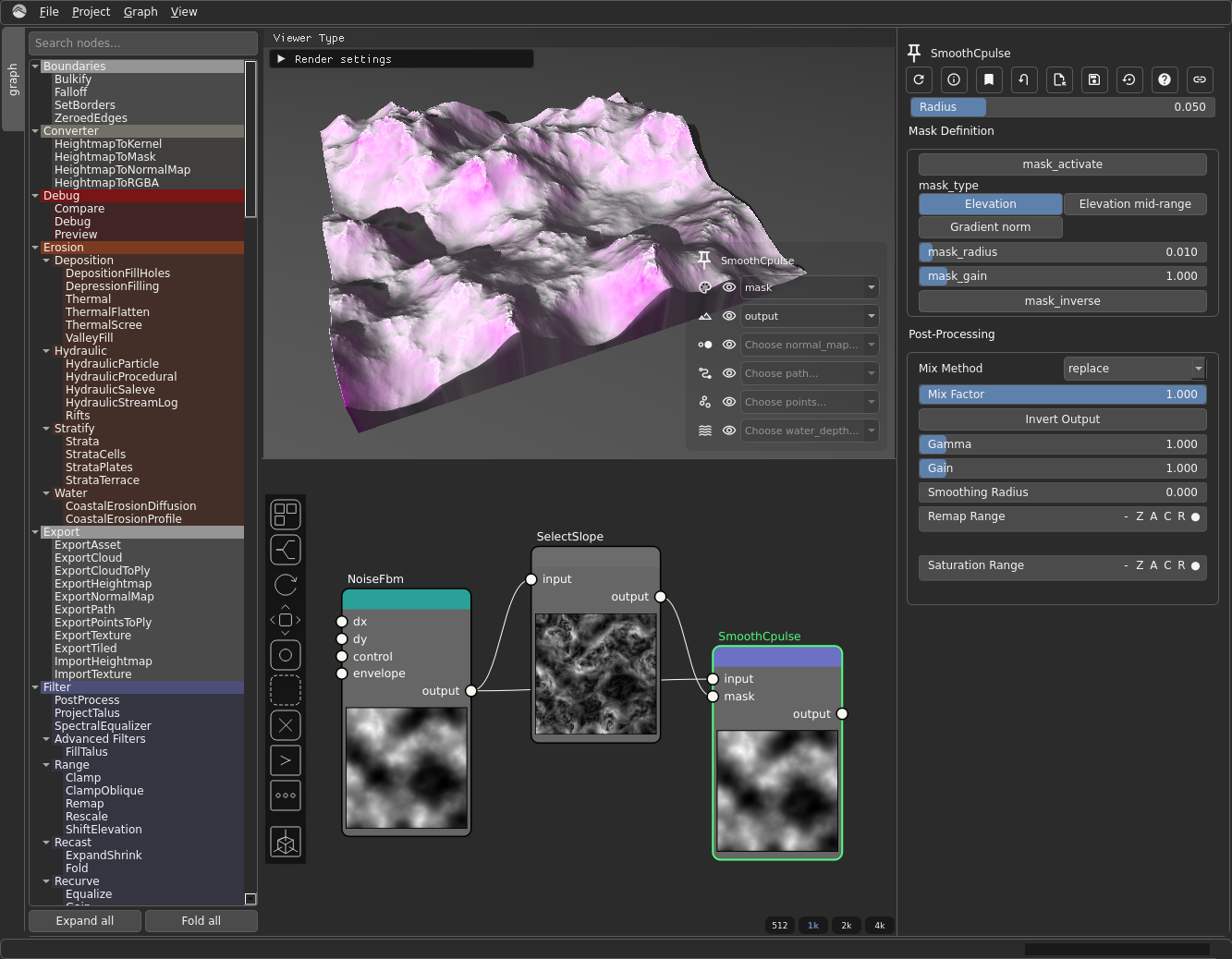Viewport: 1232px width, 959px height.
Task: Click the reset-to-default circular arrow icon
Action: [1129, 79]
